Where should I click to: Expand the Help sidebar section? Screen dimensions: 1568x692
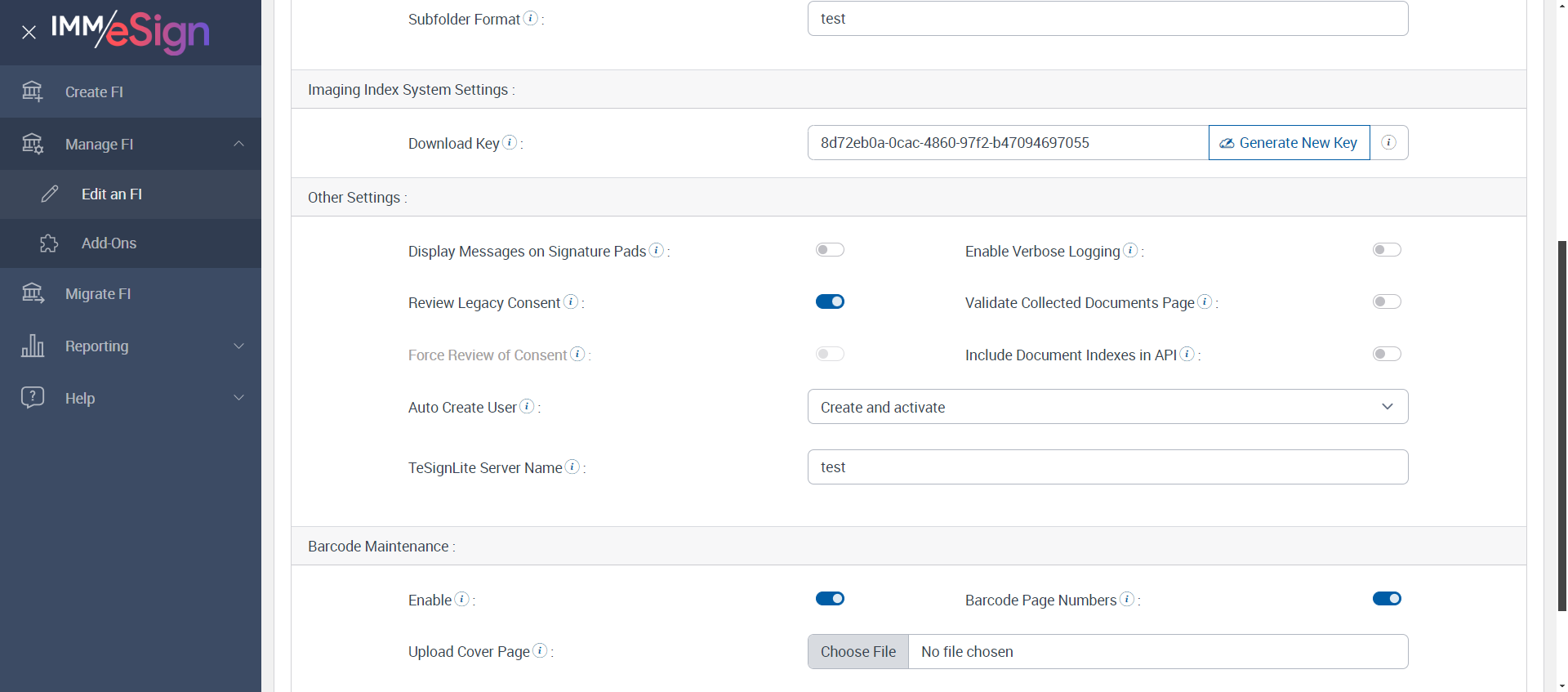(131, 399)
